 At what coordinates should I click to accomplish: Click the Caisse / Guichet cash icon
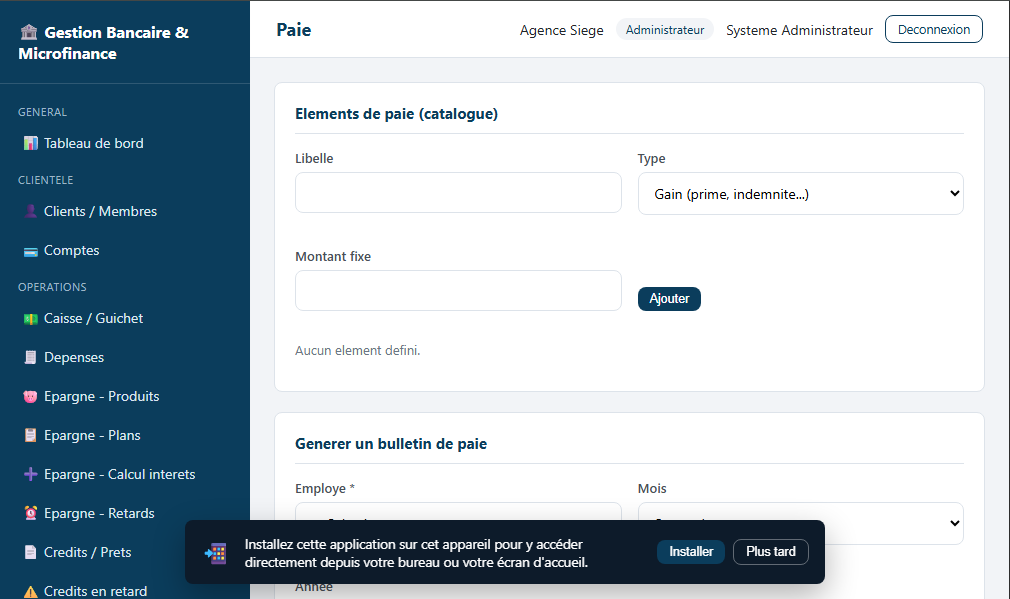tap(30, 319)
